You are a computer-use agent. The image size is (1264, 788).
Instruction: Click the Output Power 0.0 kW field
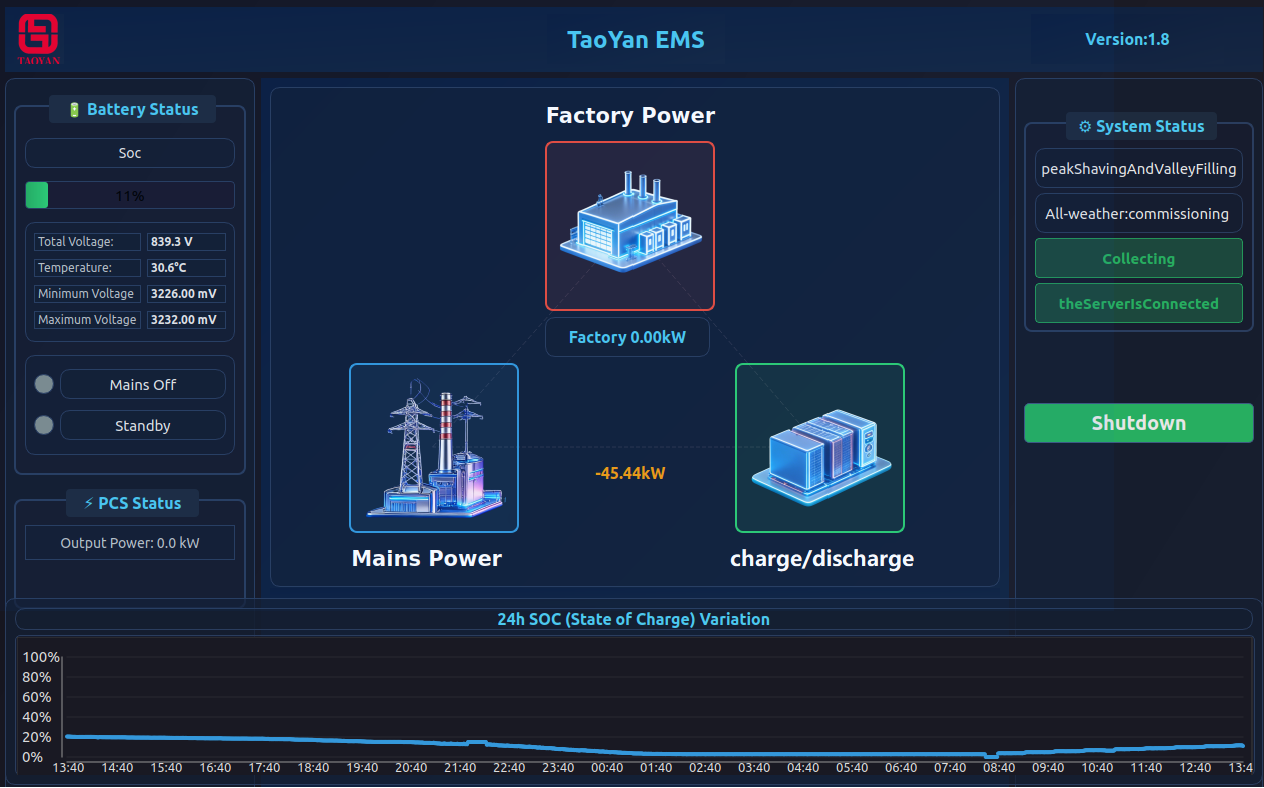(x=130, y=543)
